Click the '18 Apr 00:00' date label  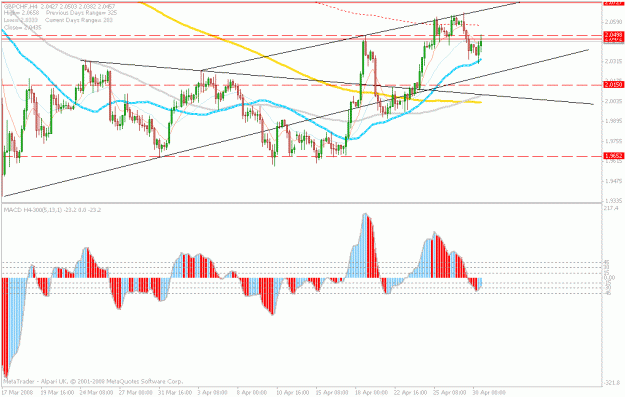pyautogui.click(x=371, y=393)
